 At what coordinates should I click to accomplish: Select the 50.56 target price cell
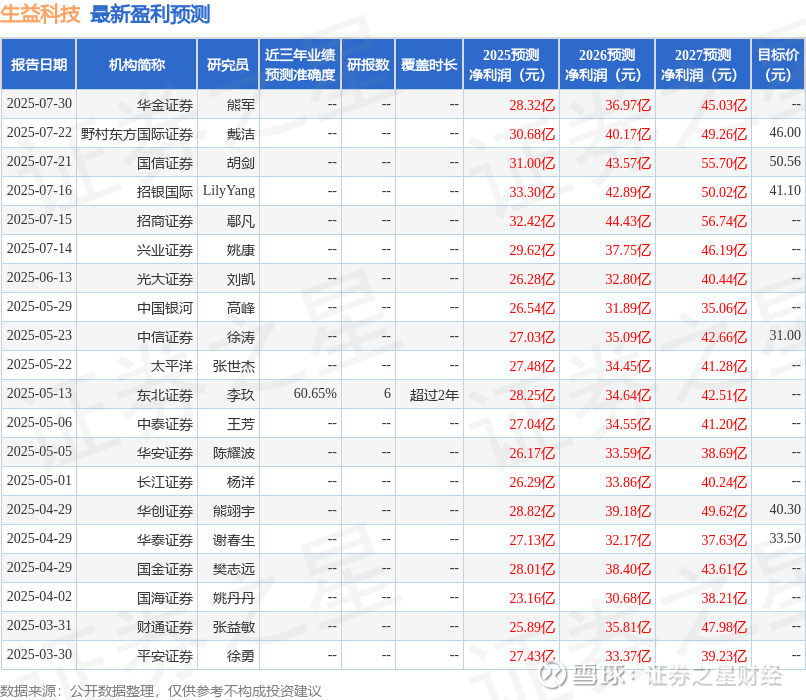[x=785, y=161]
